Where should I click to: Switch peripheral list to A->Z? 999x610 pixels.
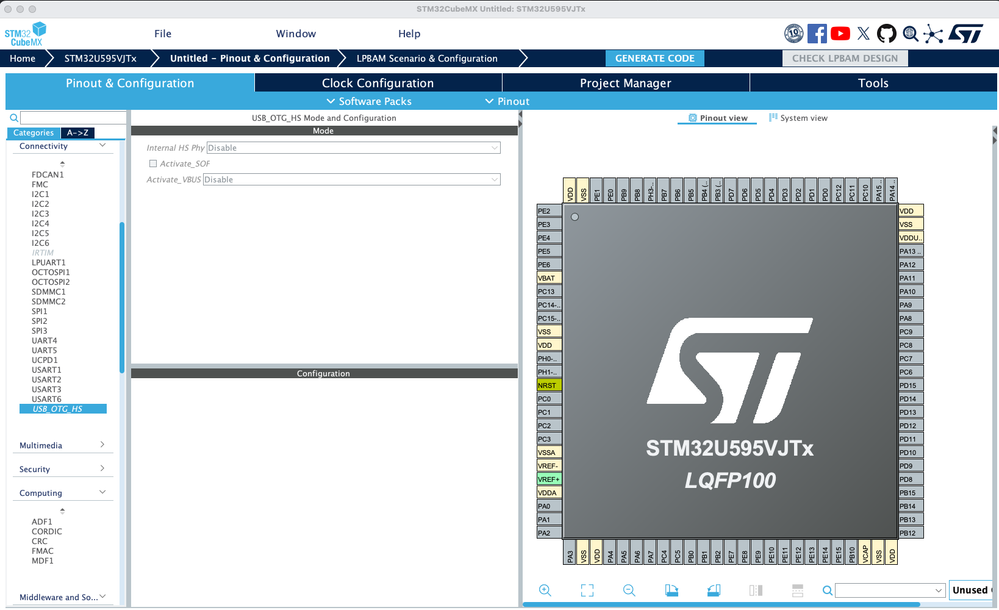tap(78, 133)
